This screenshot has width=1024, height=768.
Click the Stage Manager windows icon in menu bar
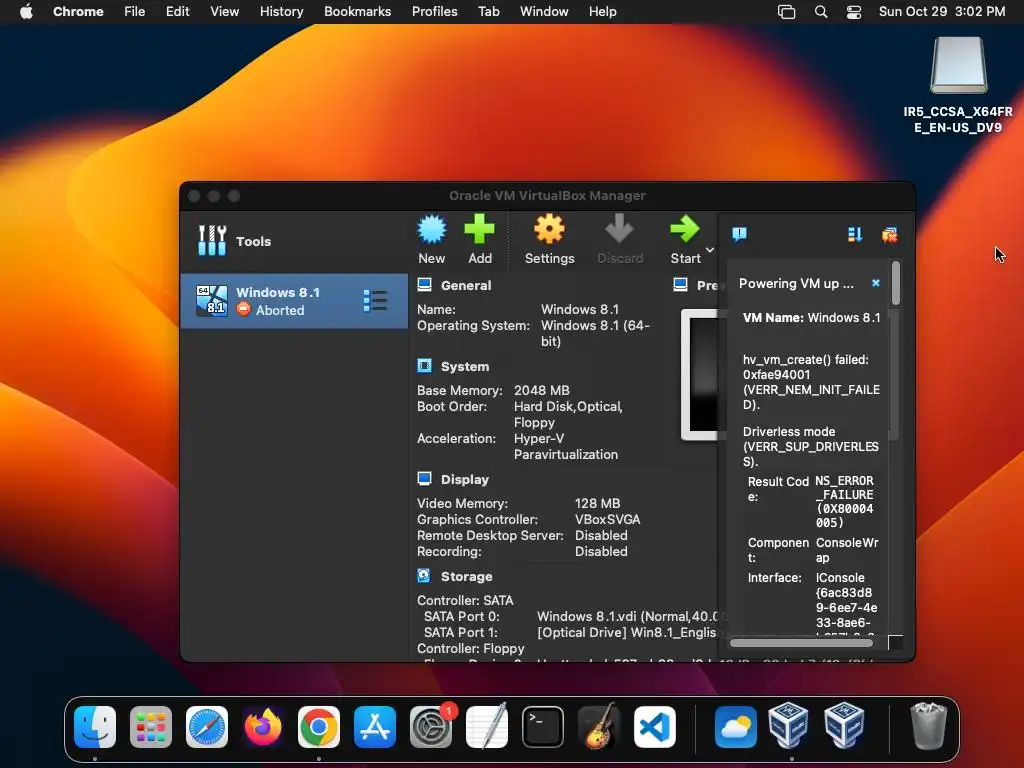click(x=786, y=12)
